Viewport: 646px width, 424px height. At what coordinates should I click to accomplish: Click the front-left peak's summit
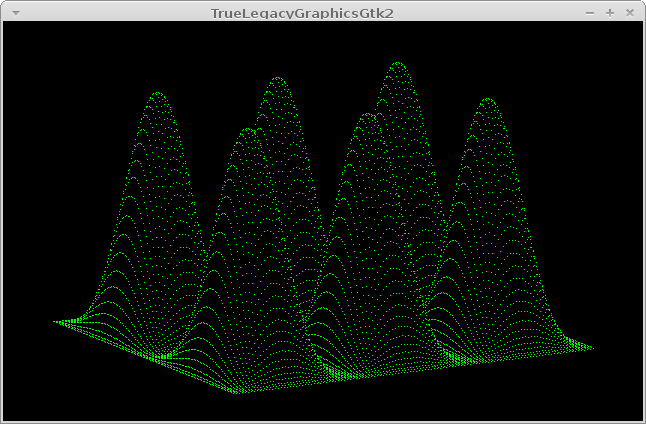tap(249, 129)
